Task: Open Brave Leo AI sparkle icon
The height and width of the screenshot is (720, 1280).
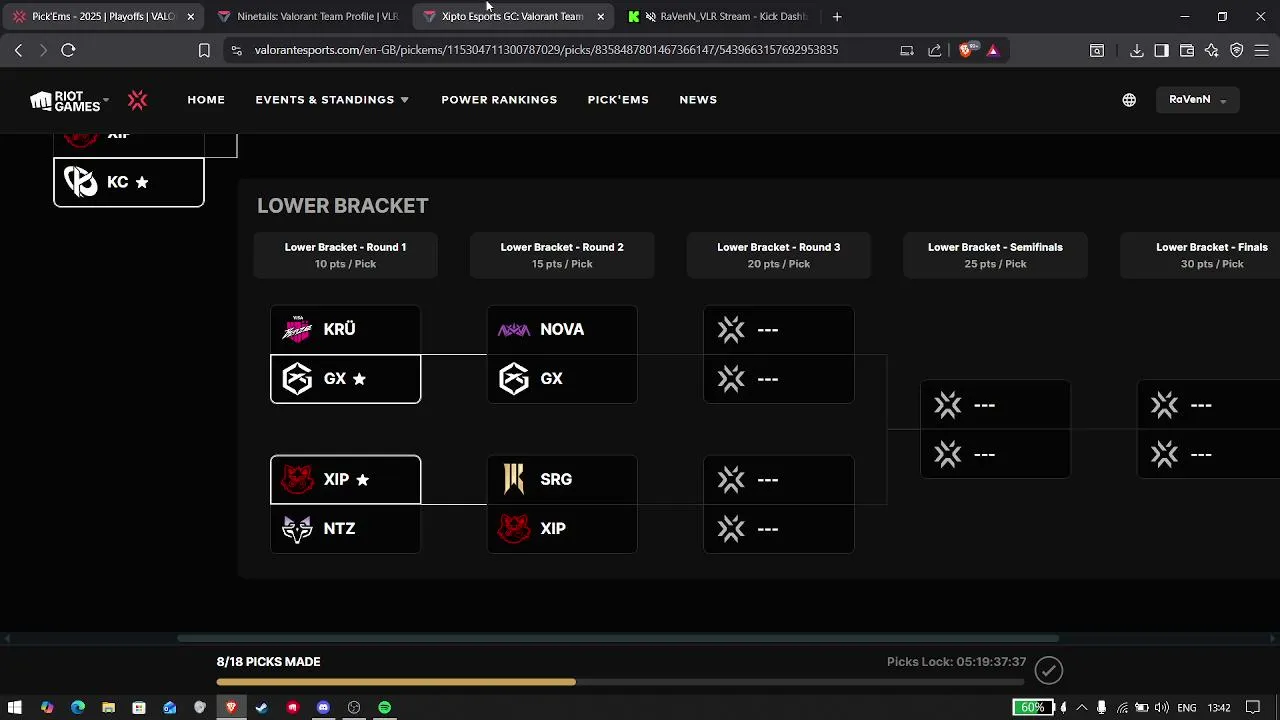Action: click(x=1212, y=50)
